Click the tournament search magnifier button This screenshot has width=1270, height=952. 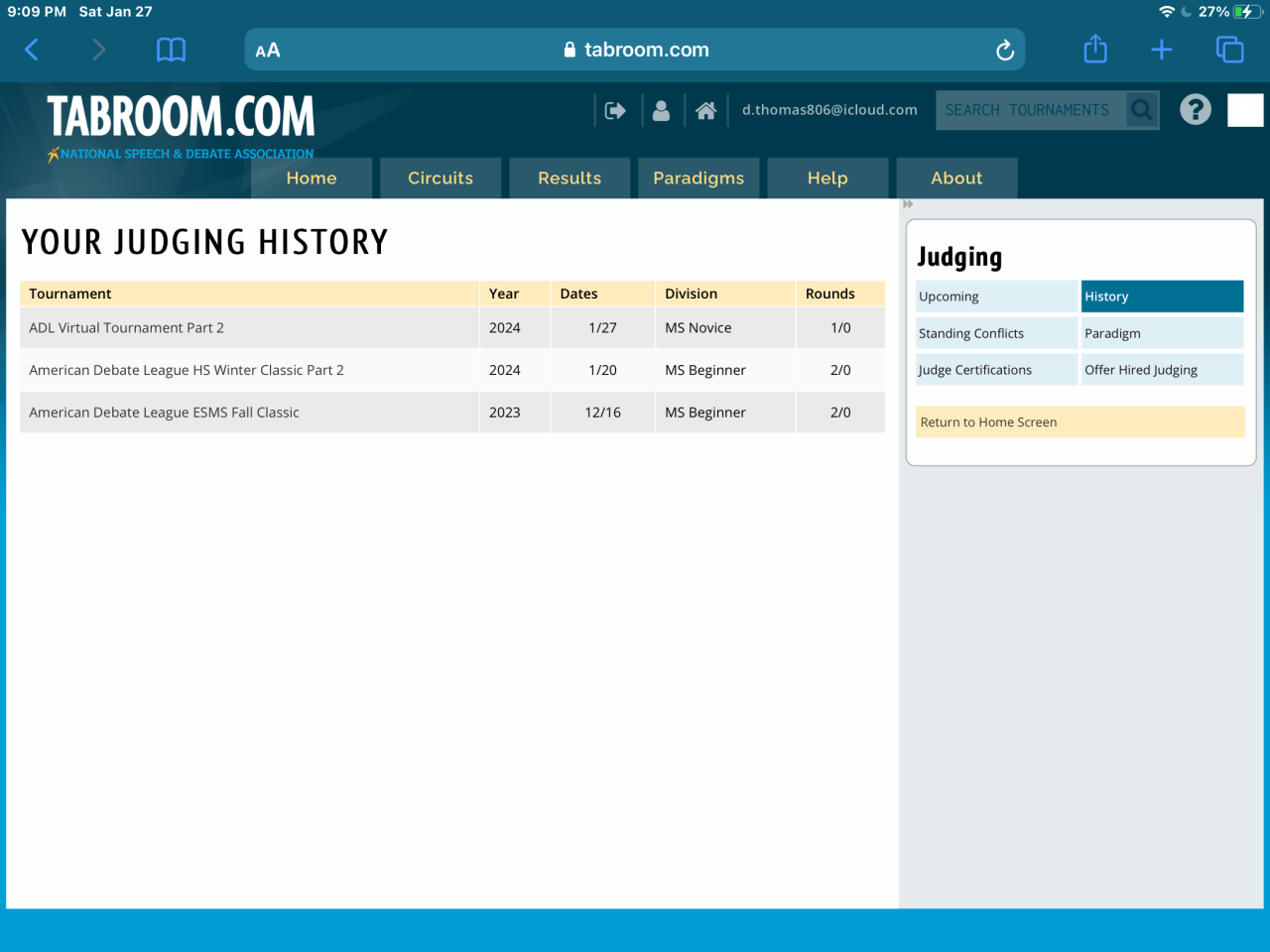point(1142,110)
